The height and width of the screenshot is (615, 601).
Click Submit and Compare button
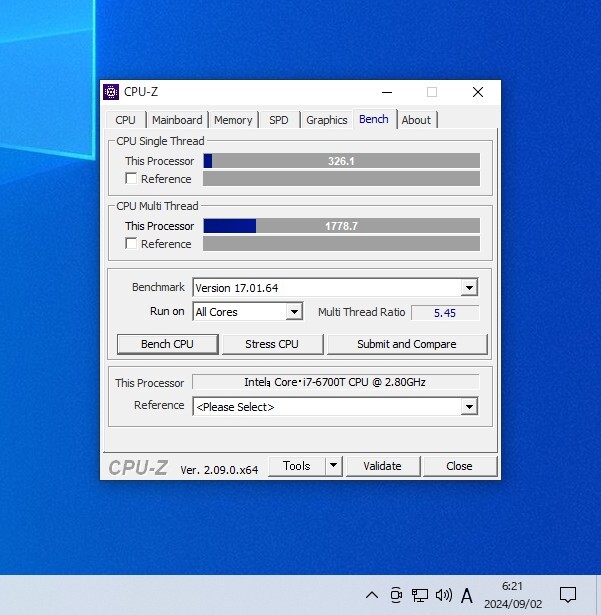click(x=407, y=344)
